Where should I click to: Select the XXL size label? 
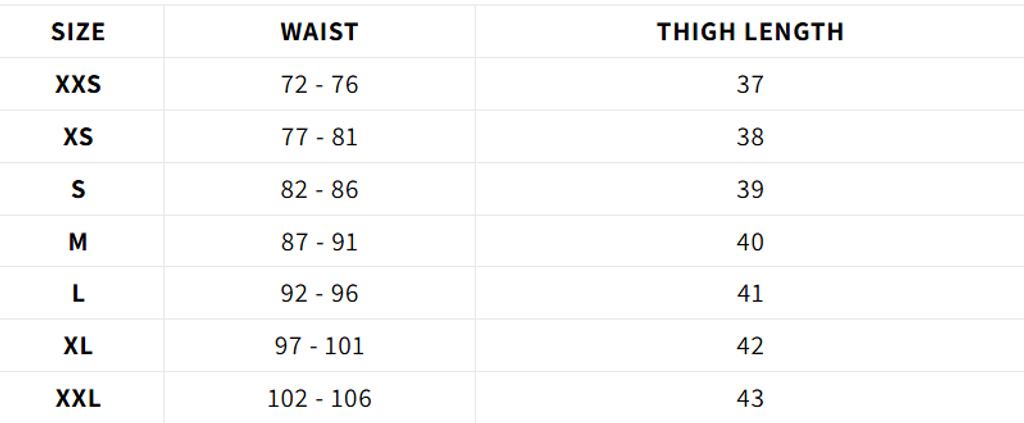[78, 399]
